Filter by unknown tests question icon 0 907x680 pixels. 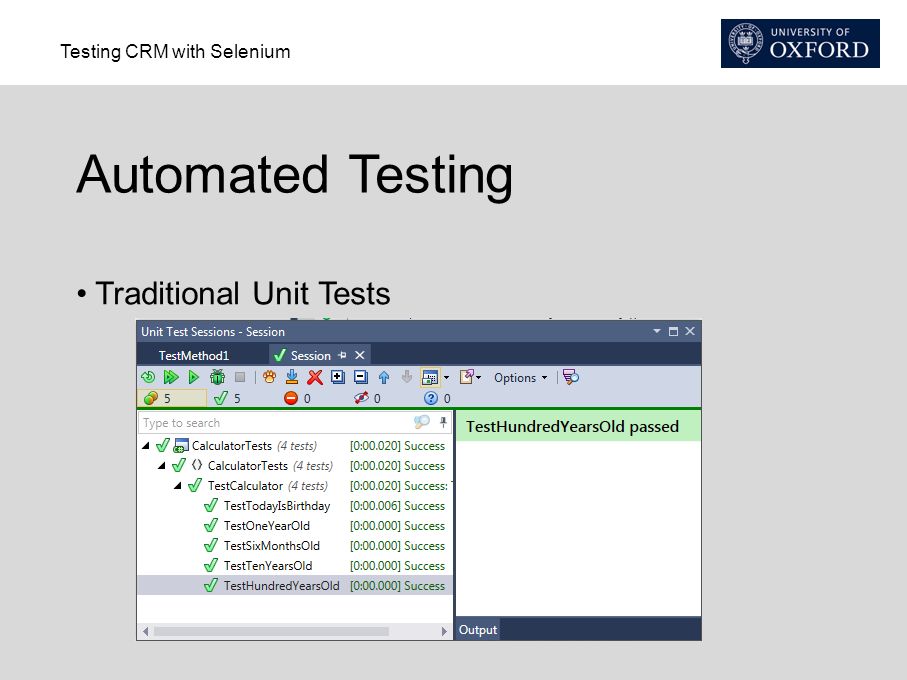tap(437, 398)
